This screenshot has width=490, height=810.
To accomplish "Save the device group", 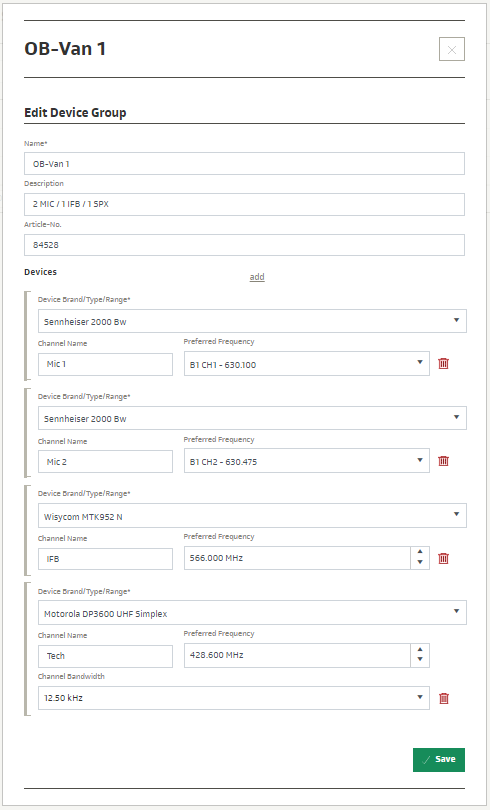I will click(x=439, y=759).
